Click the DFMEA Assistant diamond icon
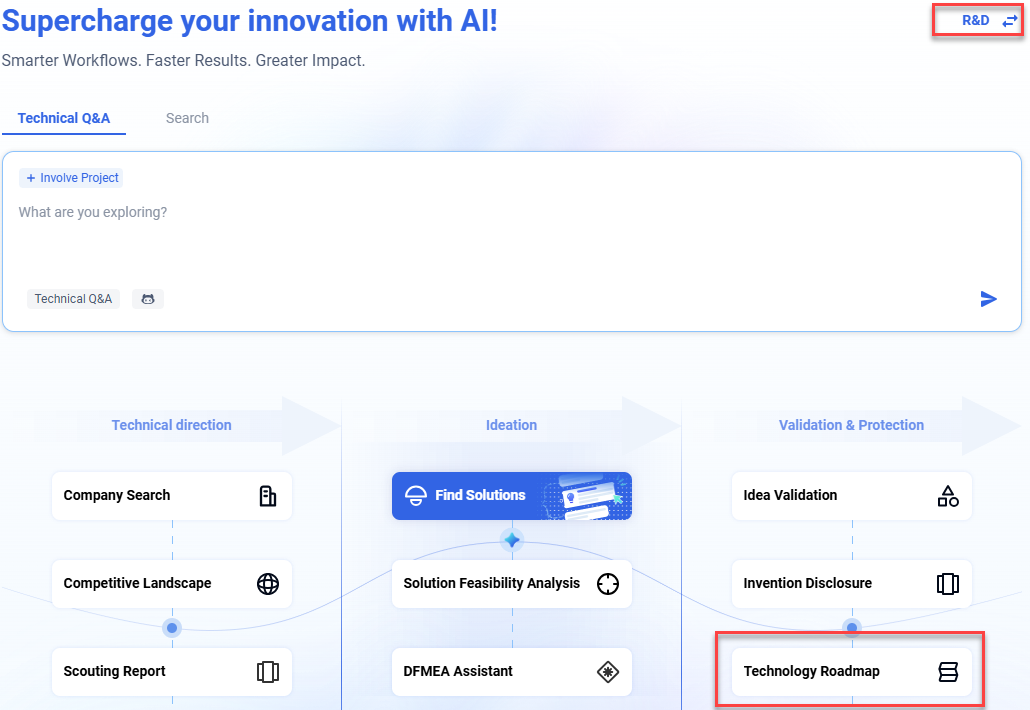Image resolution: width=1030 pixels, height=710 pixels. 607,672
